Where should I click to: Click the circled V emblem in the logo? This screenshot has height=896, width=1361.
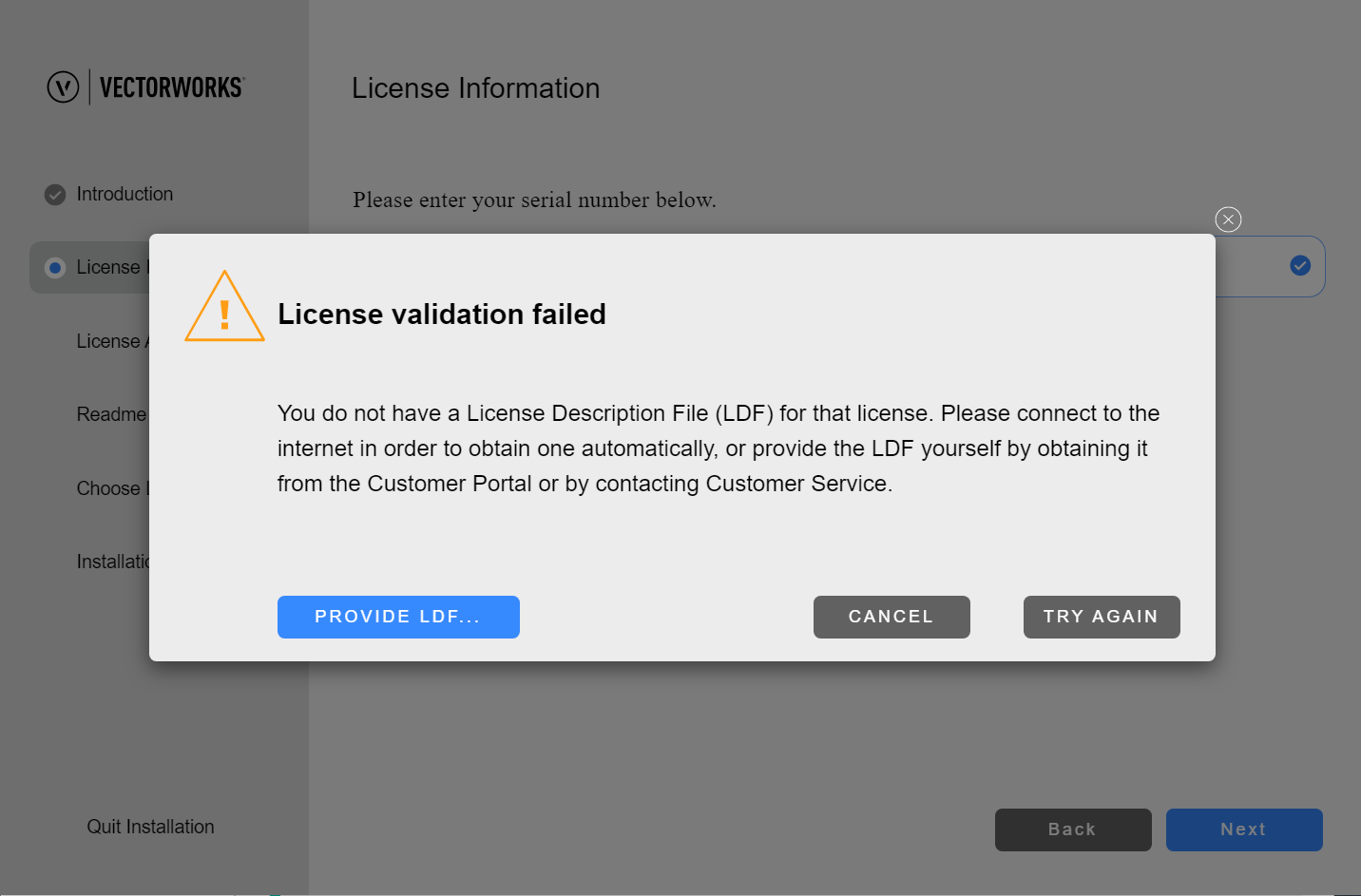pos(61,86)
